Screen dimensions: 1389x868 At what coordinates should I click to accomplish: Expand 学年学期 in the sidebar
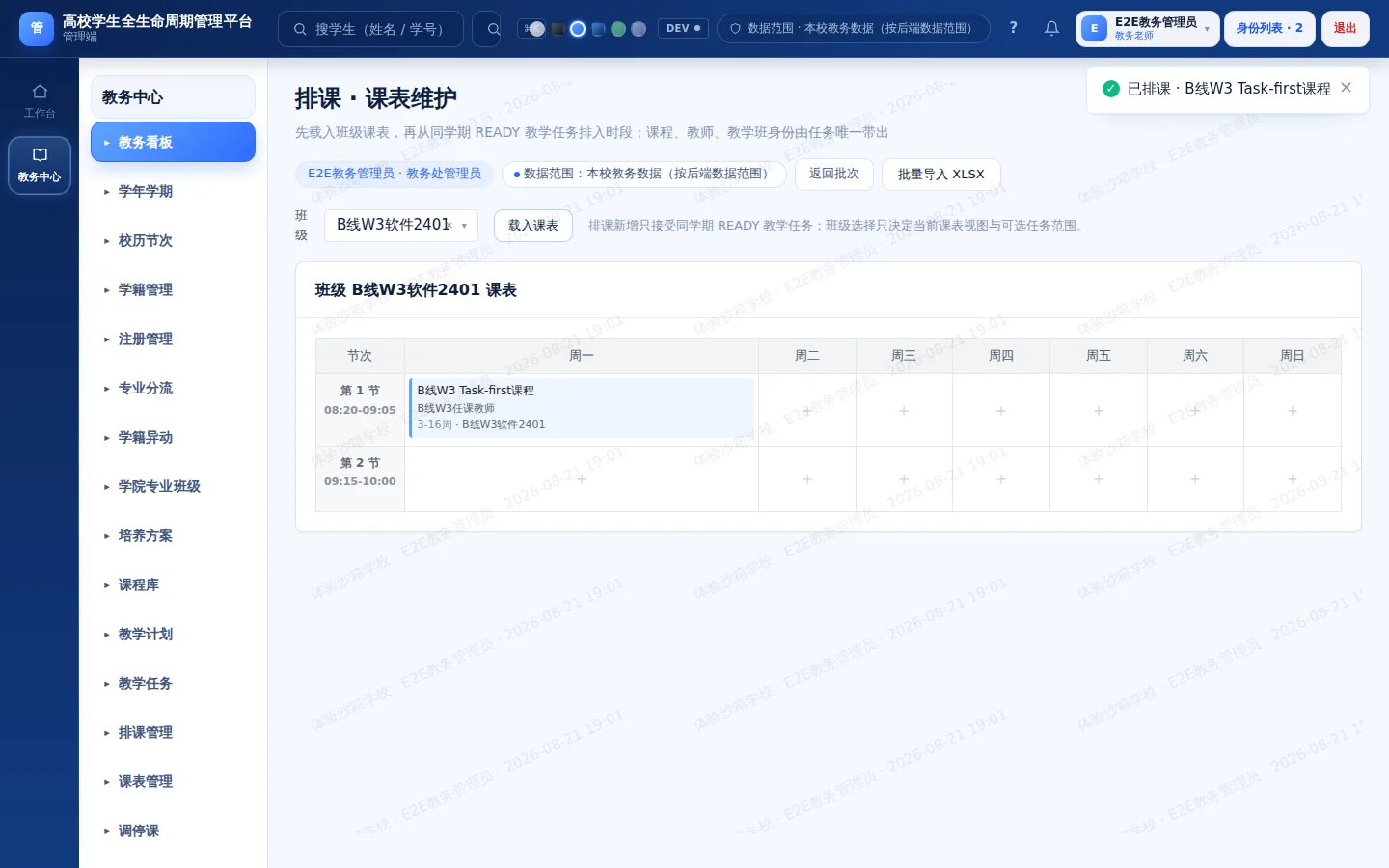tap(173, 191)
